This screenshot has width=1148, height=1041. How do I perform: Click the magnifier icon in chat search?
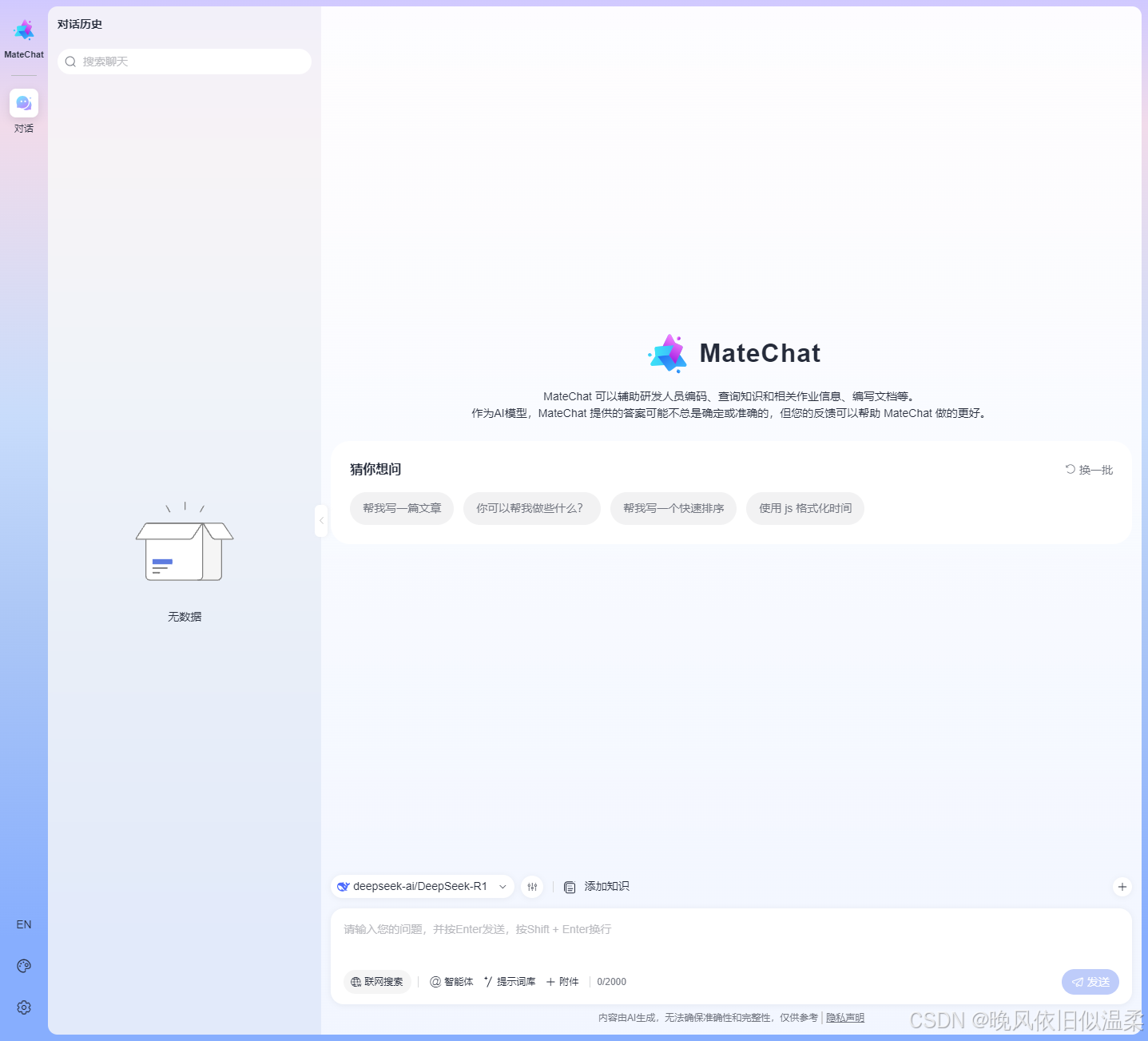tap(70, 62)
